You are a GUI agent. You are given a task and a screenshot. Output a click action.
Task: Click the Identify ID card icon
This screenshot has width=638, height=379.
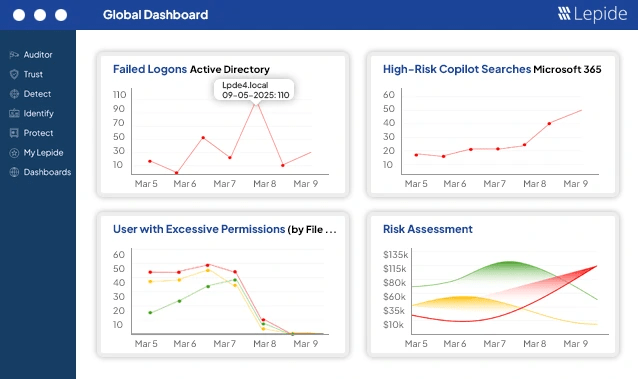pos(14,113)
